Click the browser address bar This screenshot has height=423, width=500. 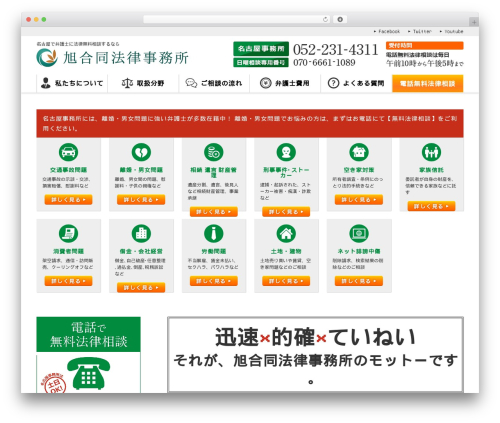click(x=237, y=19)
